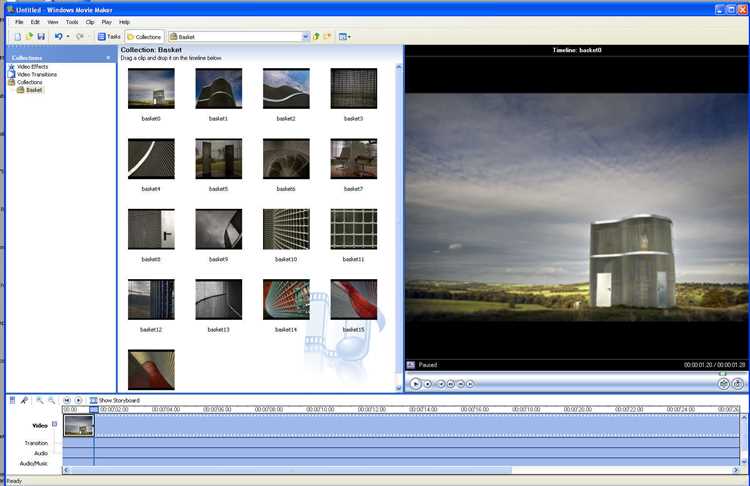Close the Collections pane
The image size is (750, 486).
[x=108, y=58]
